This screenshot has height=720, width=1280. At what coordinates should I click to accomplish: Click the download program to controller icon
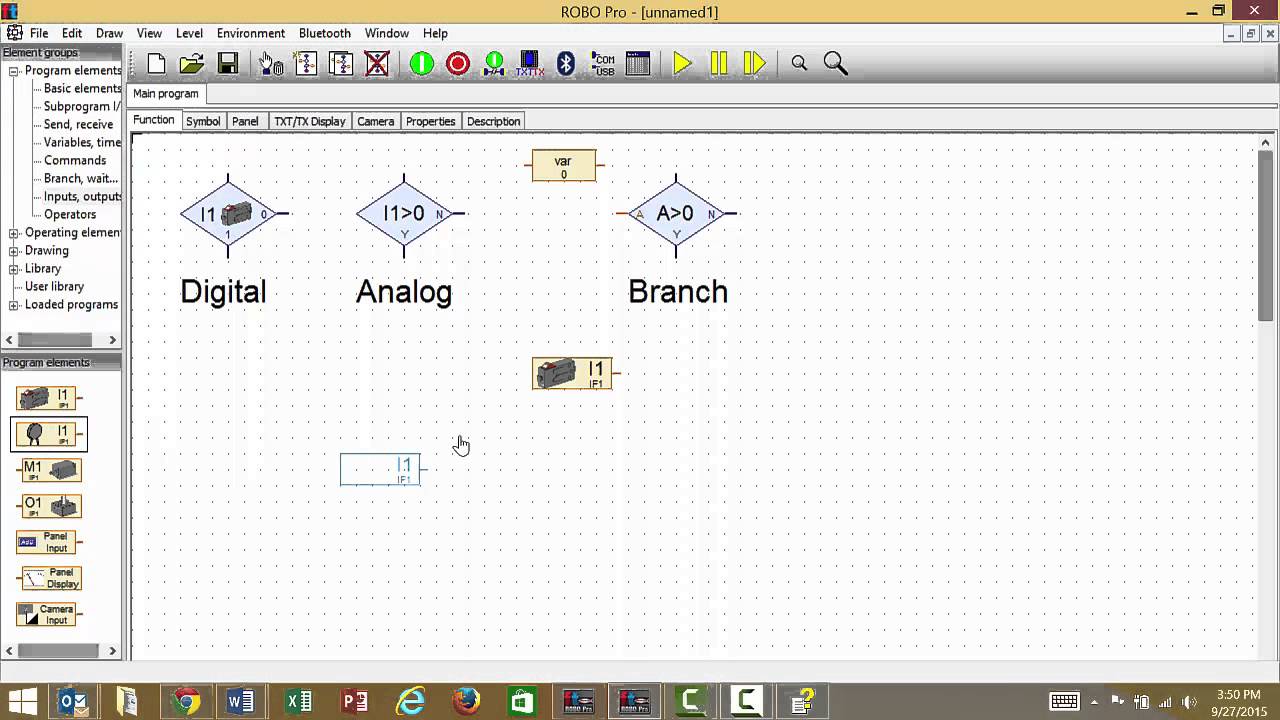(x=494, y=64)
